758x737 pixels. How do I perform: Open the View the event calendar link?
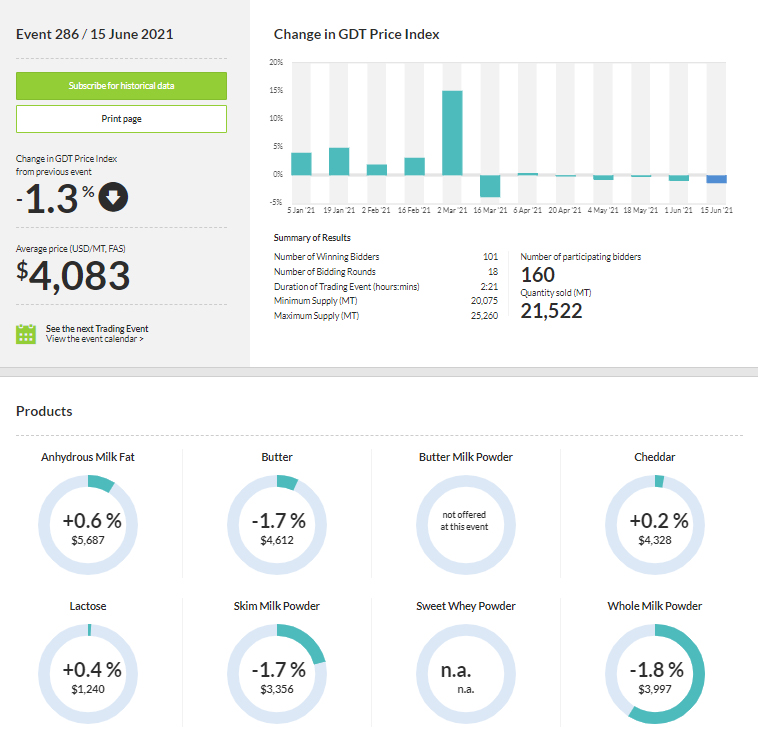(94, 340)
